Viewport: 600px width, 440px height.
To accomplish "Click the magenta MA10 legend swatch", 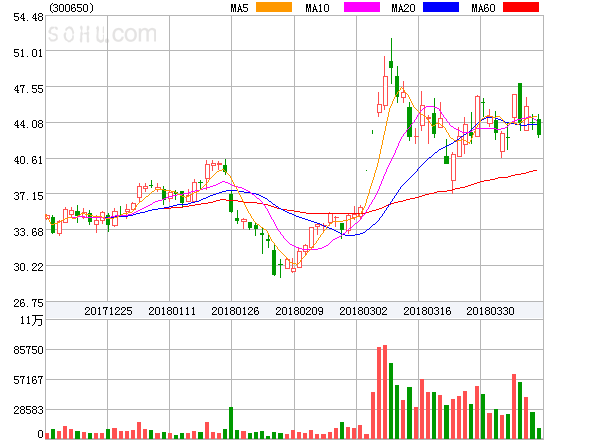I will [x=362, y=7].
